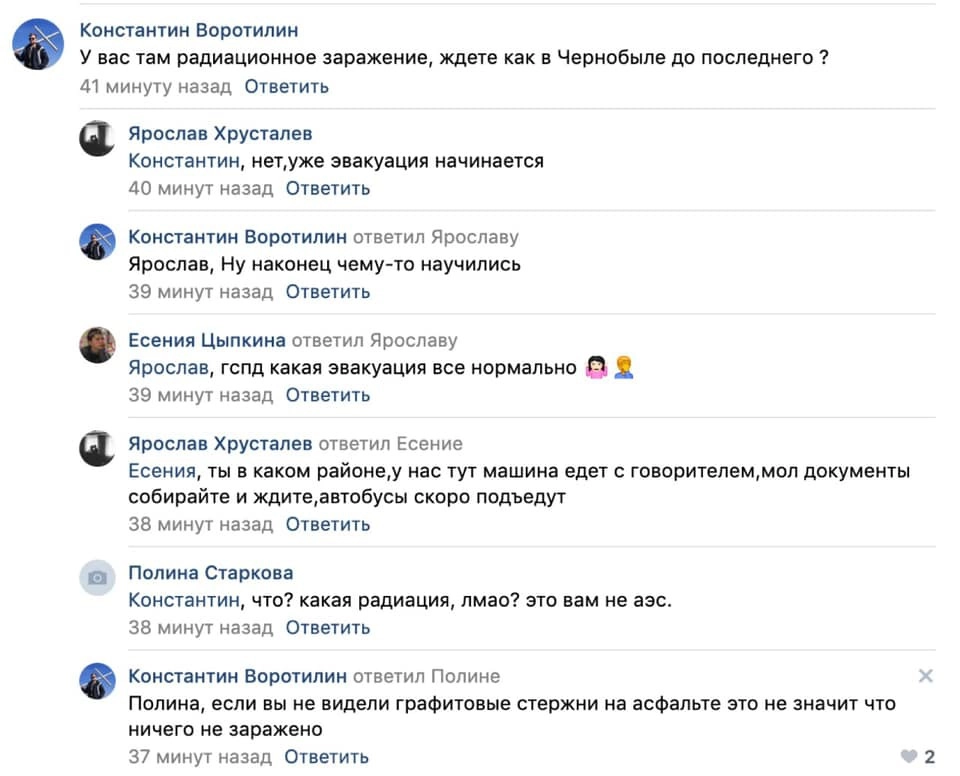
Task: Open Есения Цыпкина's profile avatar
Action: point(97,345)
